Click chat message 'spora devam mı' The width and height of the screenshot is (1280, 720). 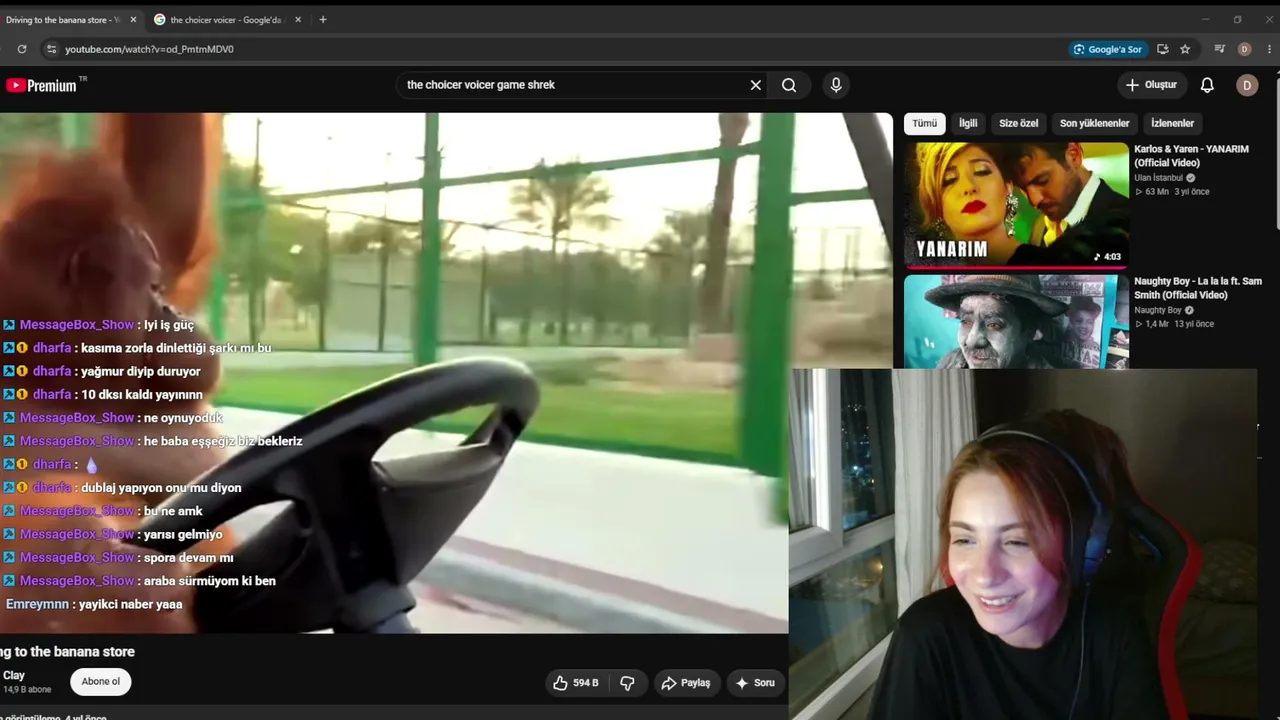(188, 558)
